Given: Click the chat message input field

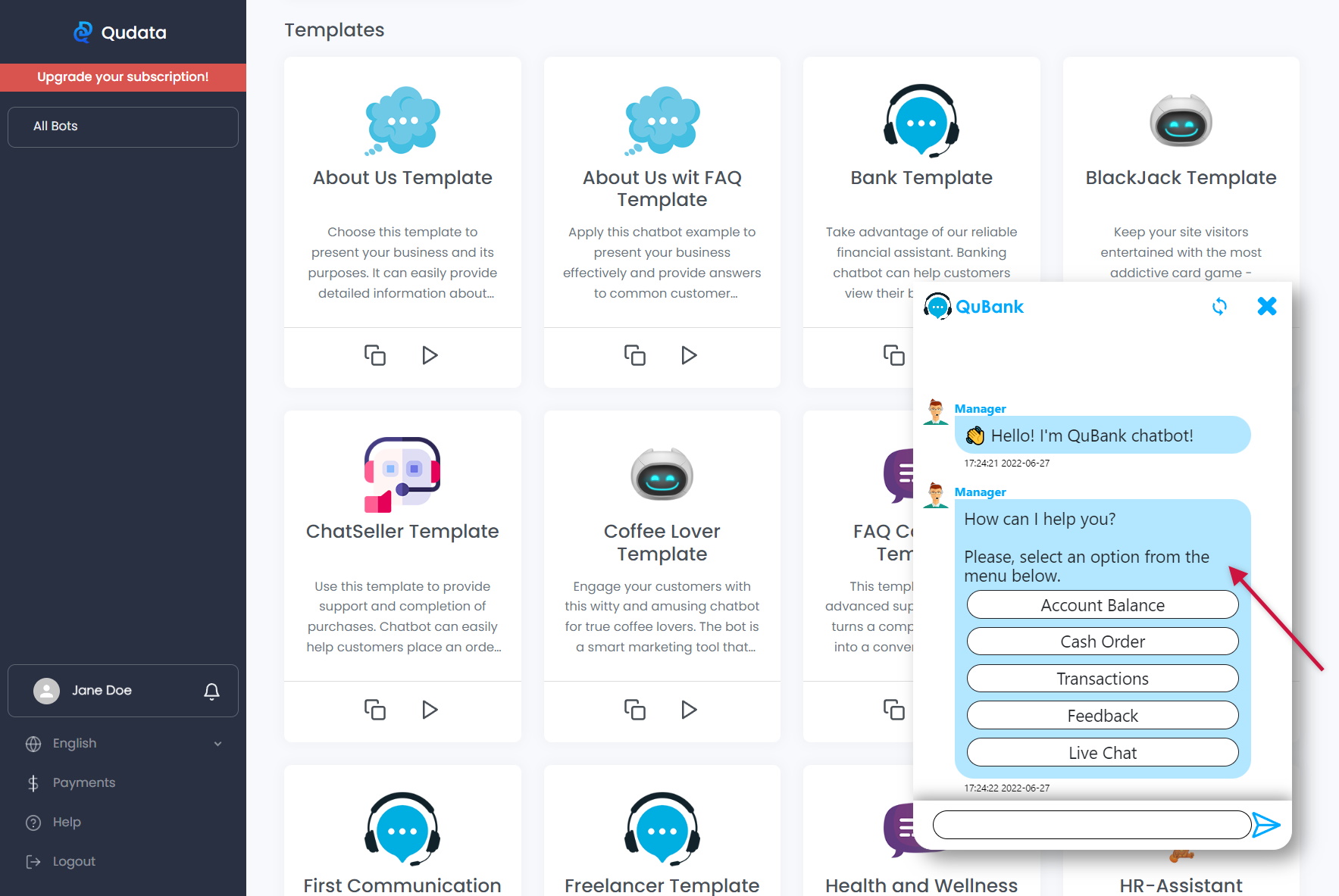Looking at the screenshot, I should click(1091, 825).
